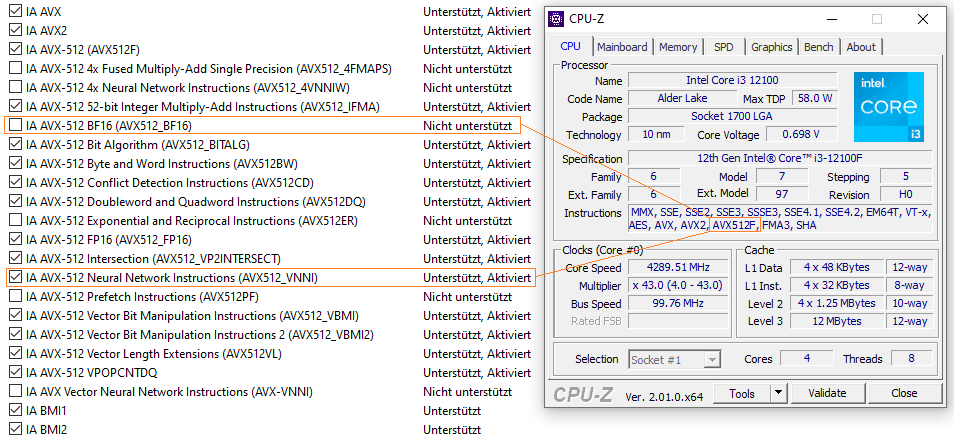The width and height of the screenshot is (954, 439).
Task: Click the L1 Inst. 4 x 32 KBytes field
Action: tap(837, 285)
